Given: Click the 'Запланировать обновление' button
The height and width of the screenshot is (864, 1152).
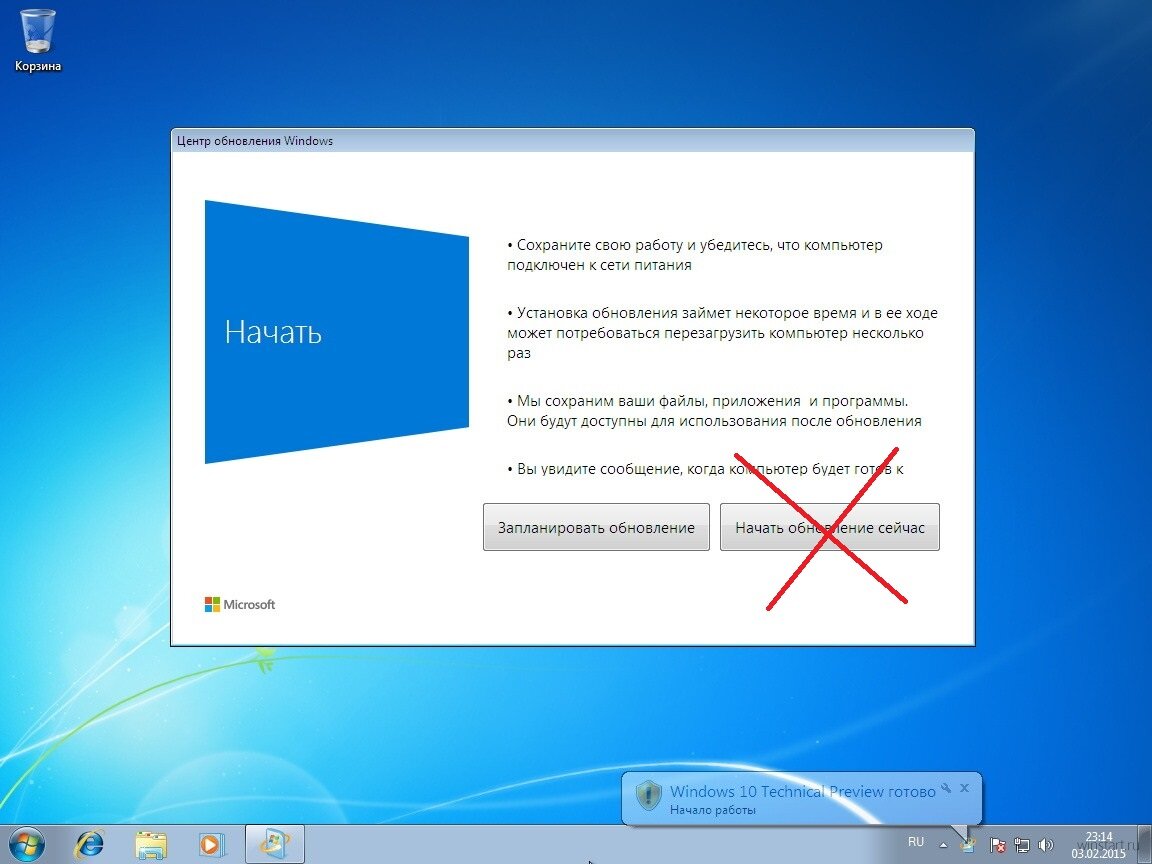Looking at the screenshot, I should (x=596, y=527).
